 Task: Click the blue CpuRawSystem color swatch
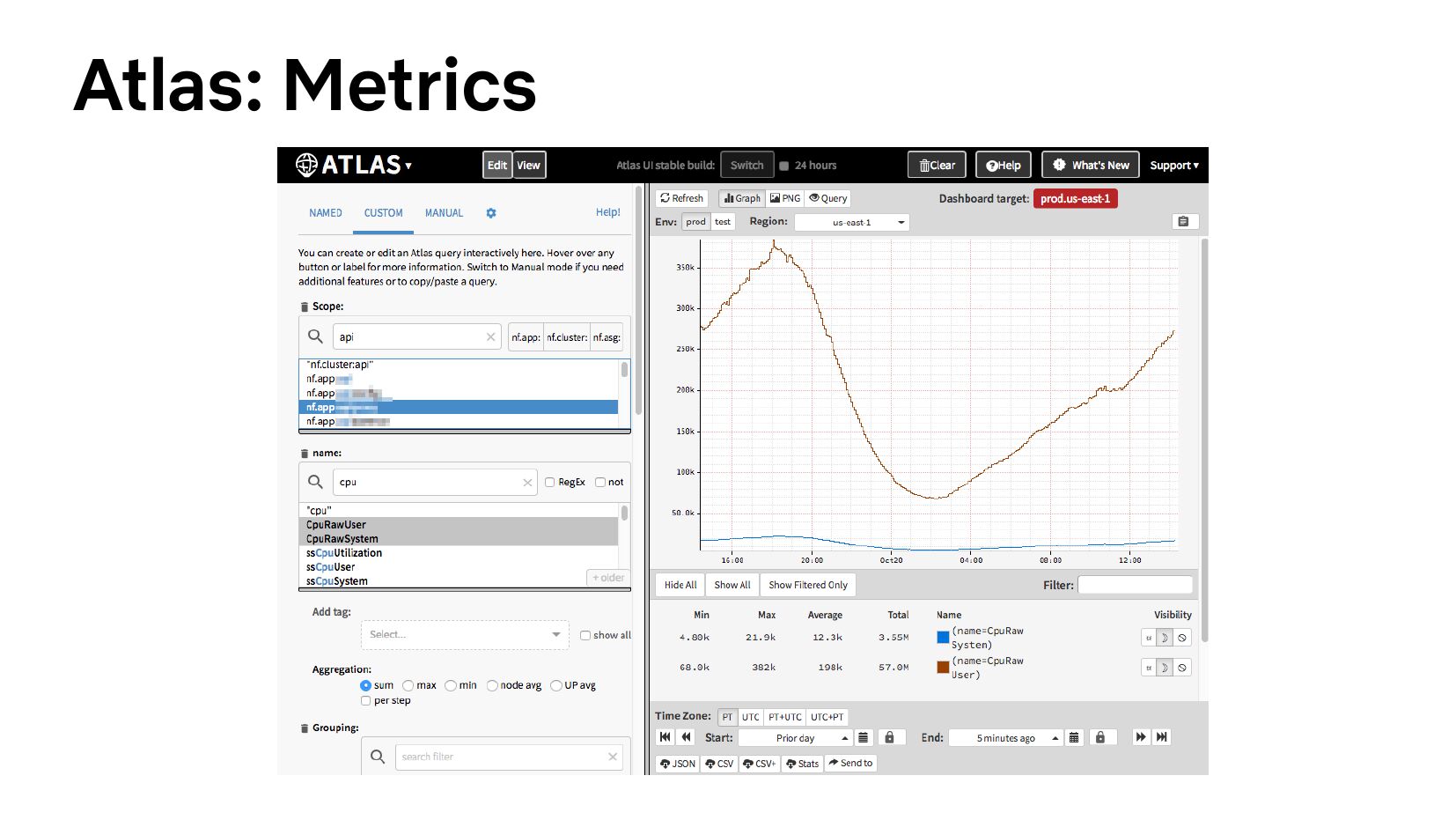point(943,638)
